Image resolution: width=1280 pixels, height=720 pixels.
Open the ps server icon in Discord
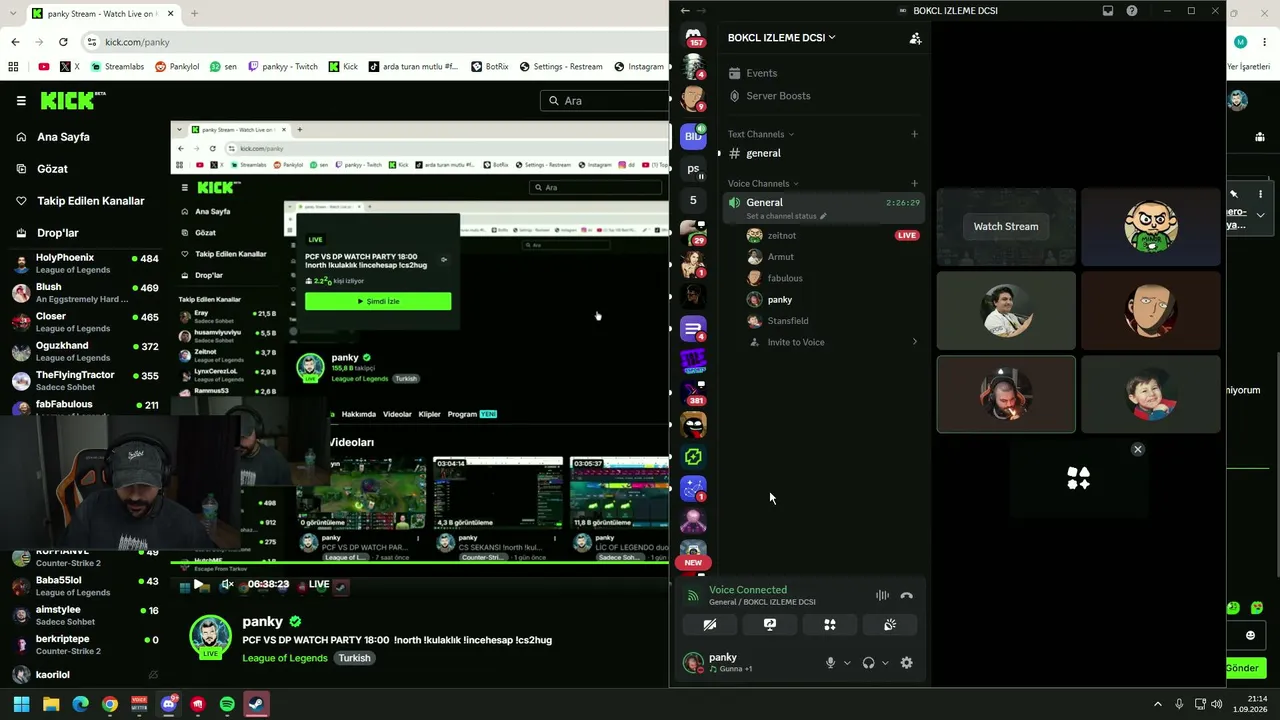[693, 169]
